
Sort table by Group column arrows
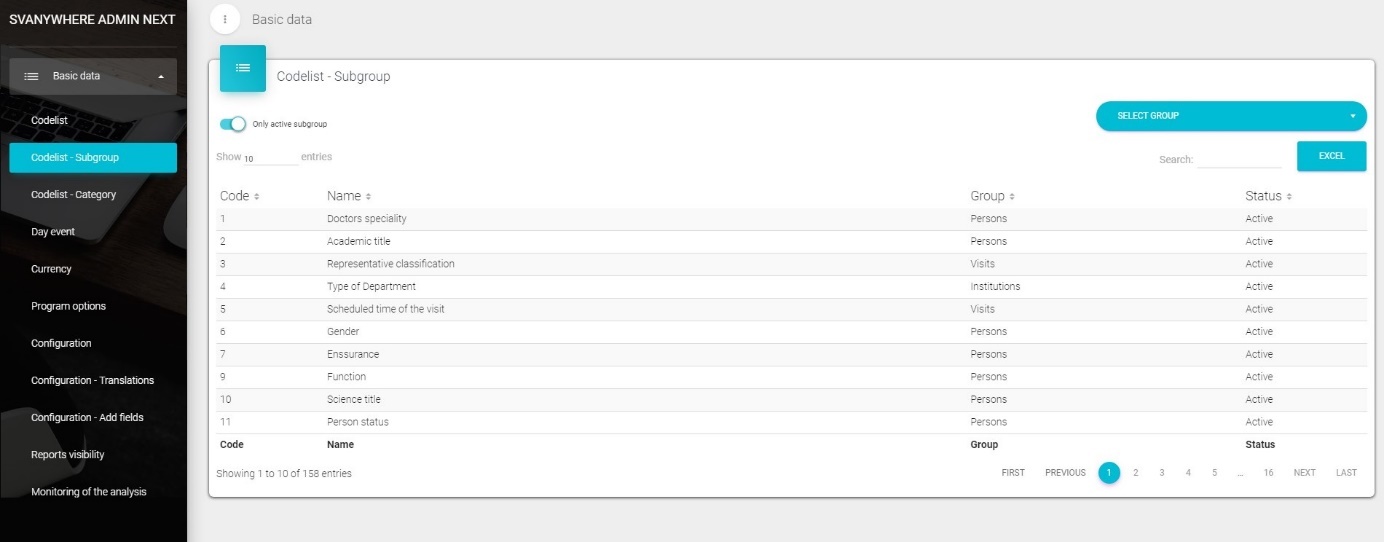tap(1011, 196)
